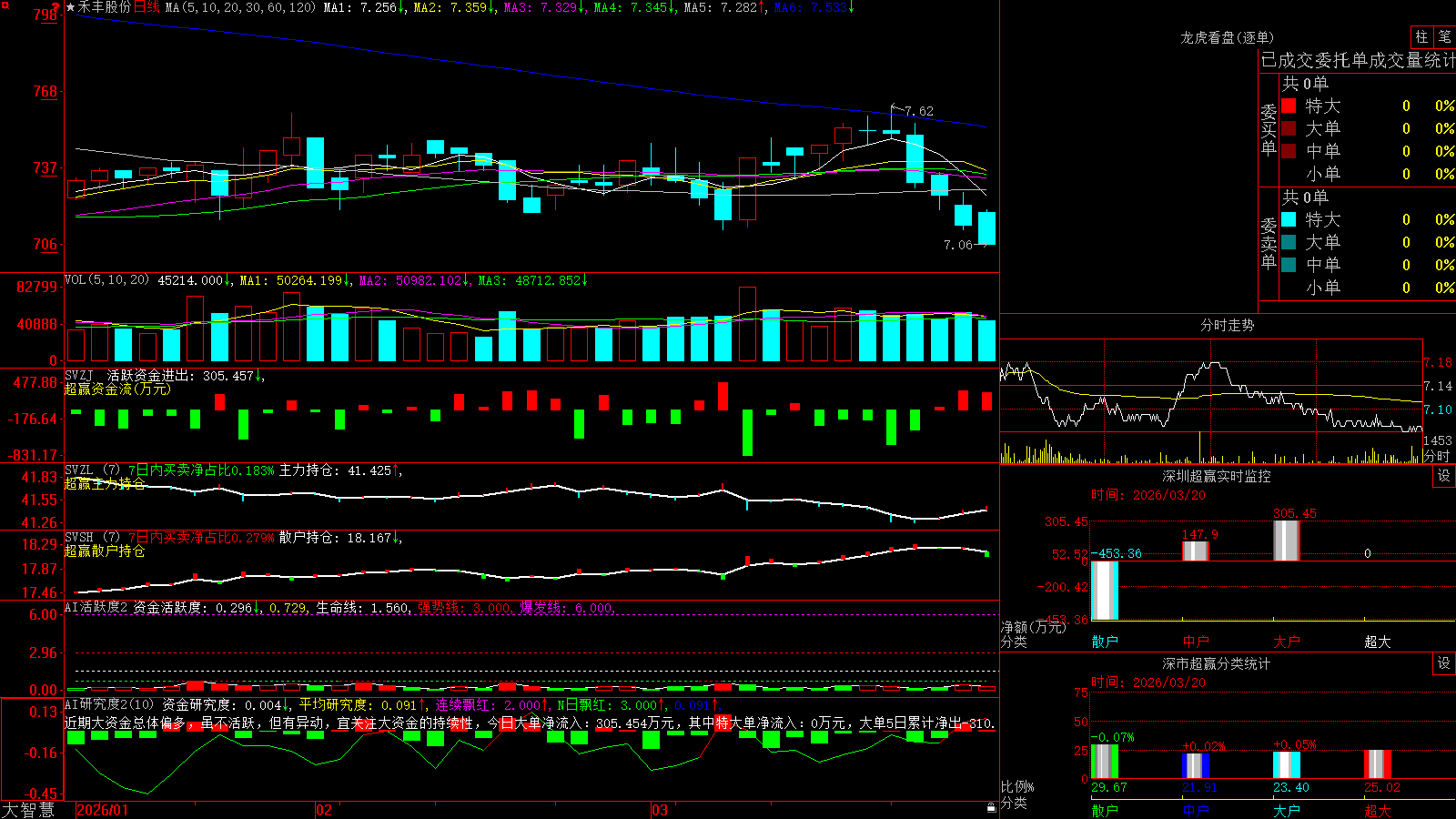Click the blue 中户 ratio bar 21.91

pyautogui.click(x=1196, y=766)
